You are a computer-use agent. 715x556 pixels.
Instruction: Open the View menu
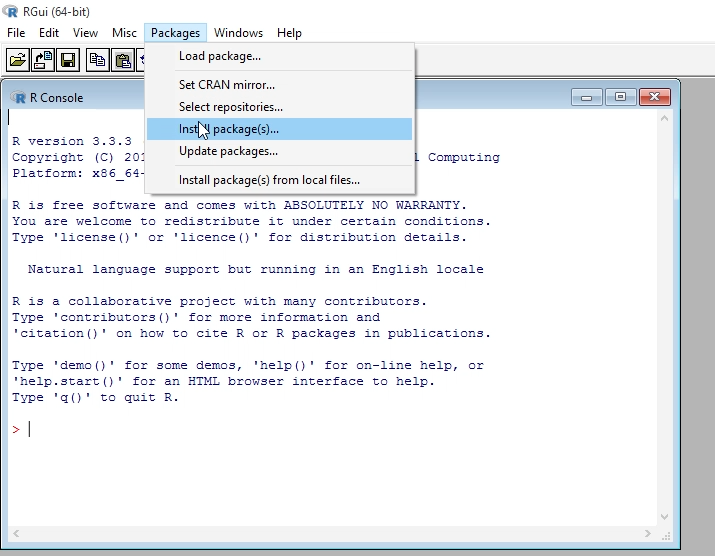[x=85, y=33]
